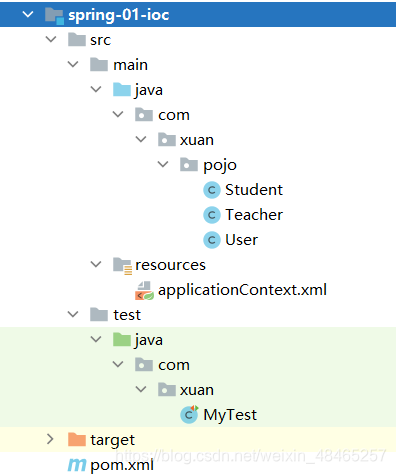This screenshot has width=396, height=474.
Task: Click the applicationContext.xml Spring config icon
Action: tap(144, 290)
